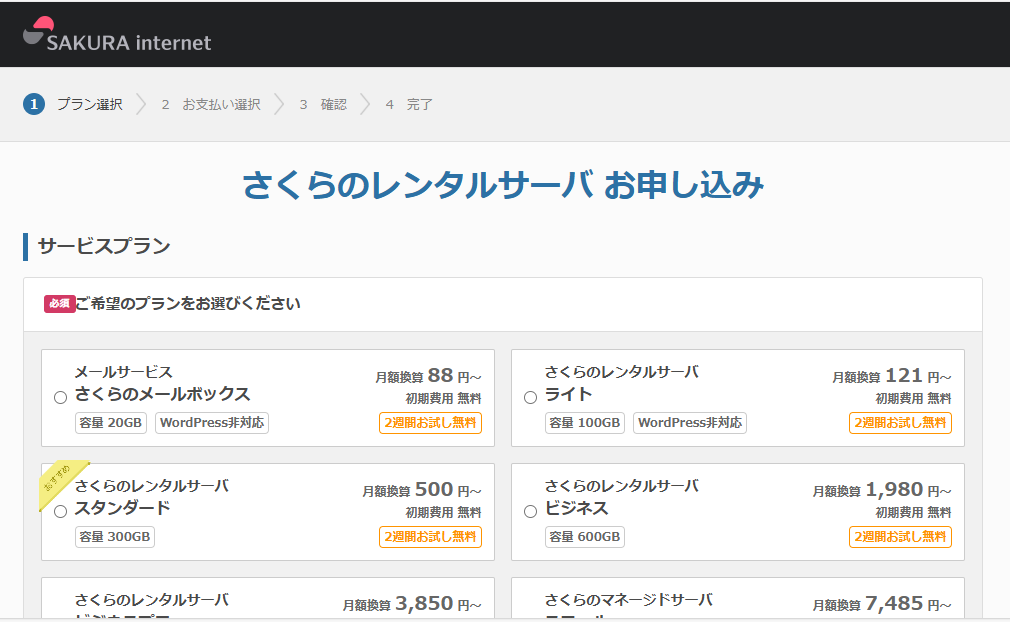Viewport: 1010px width, 622px height.
Task: Click the さくらのマネージドサーバ plan label
Action: [629, 600]
